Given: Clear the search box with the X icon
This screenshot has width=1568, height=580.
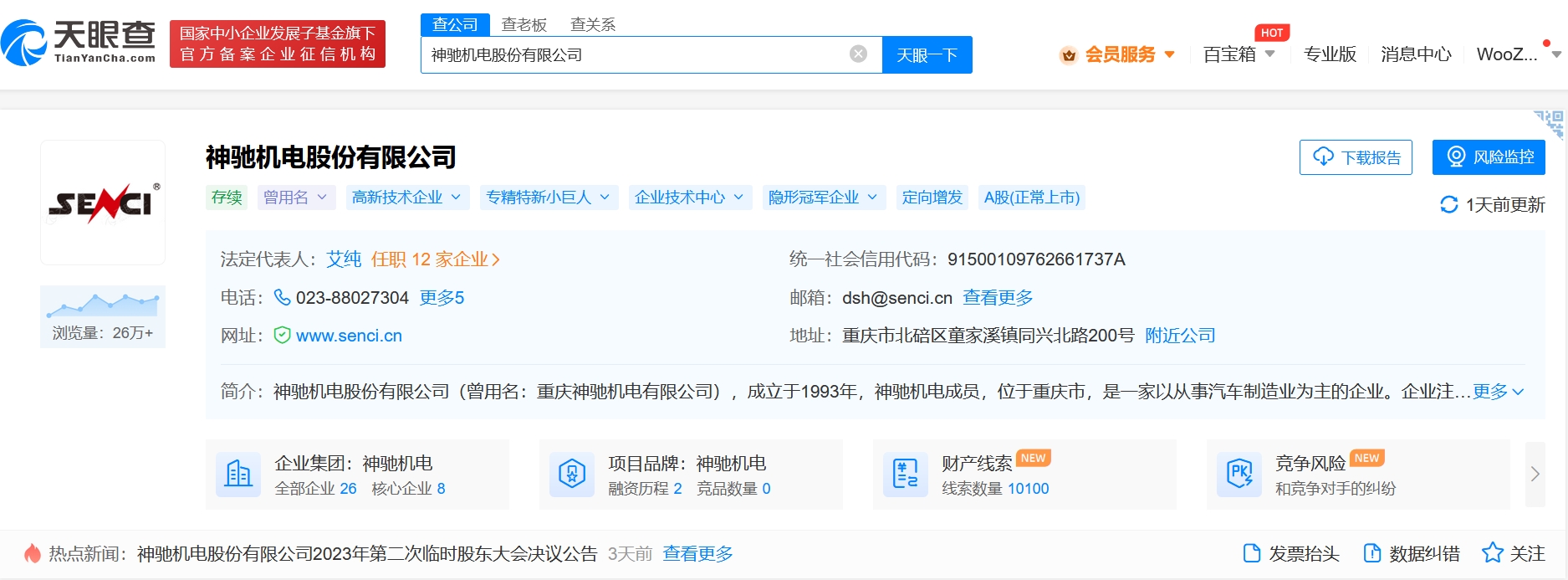Looking at the screenshot, I should tap(858, 54).
